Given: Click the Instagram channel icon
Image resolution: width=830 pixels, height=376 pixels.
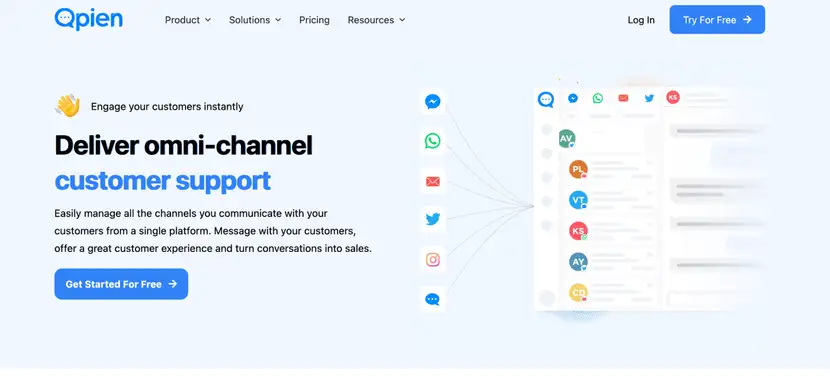Looking at the screenshot, I should [433, 259].
